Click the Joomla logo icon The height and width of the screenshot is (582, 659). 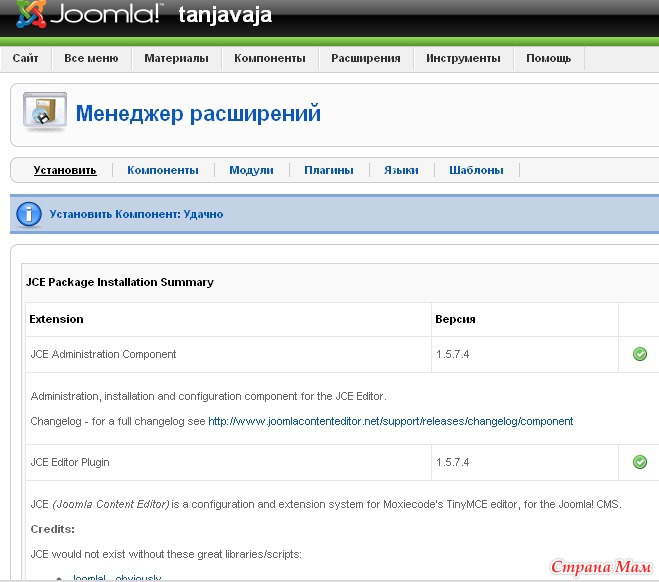pyautogui.click(x=31, y=14)
